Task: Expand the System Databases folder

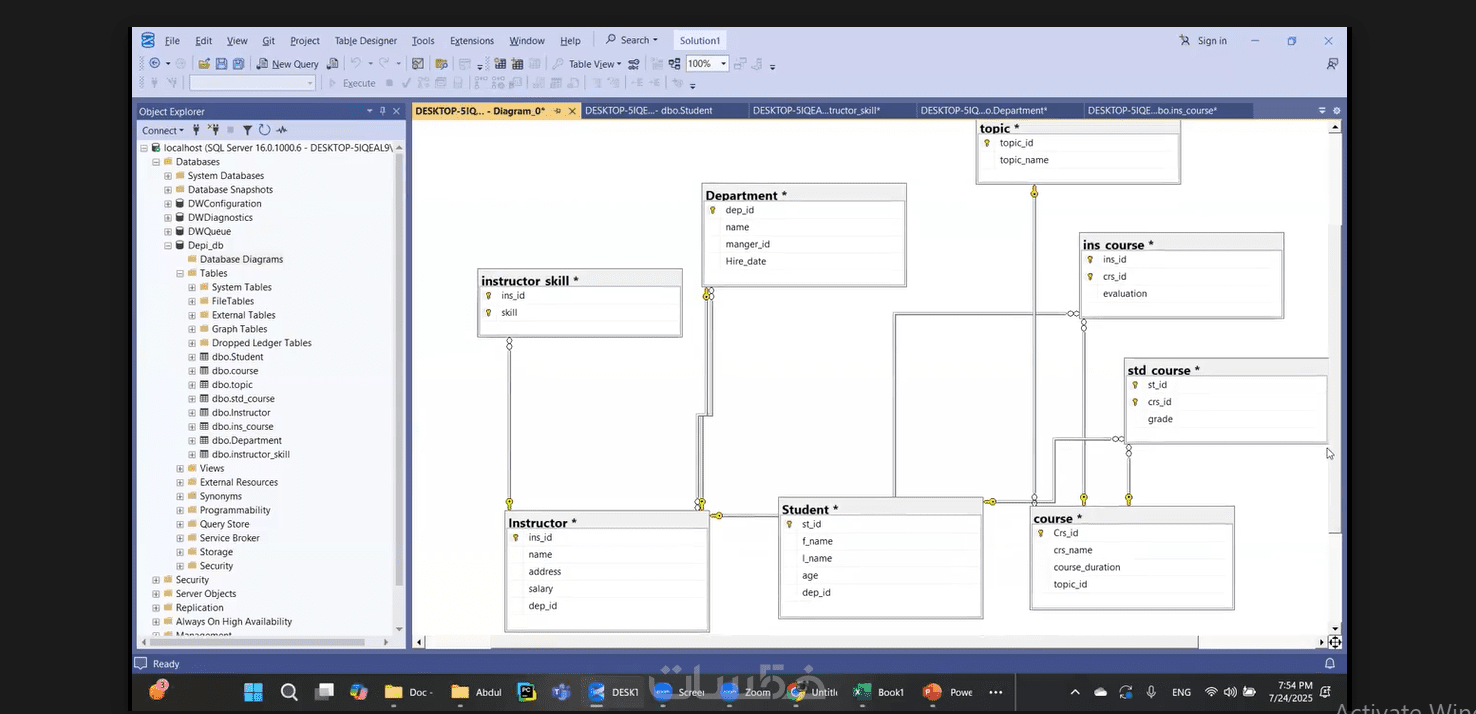Action: coord(168,176)
